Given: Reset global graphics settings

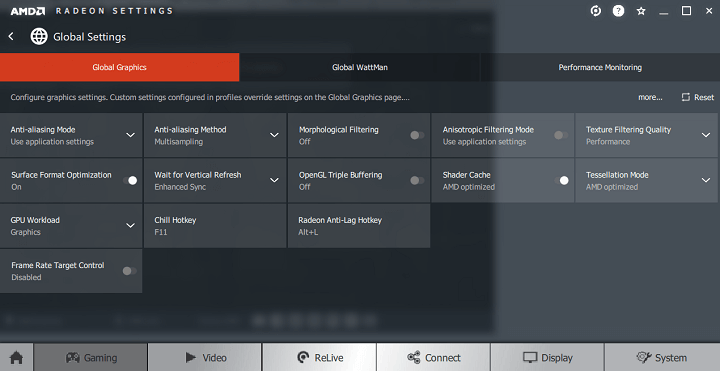Looking at the screenshot, I should [x=698, y=97].
